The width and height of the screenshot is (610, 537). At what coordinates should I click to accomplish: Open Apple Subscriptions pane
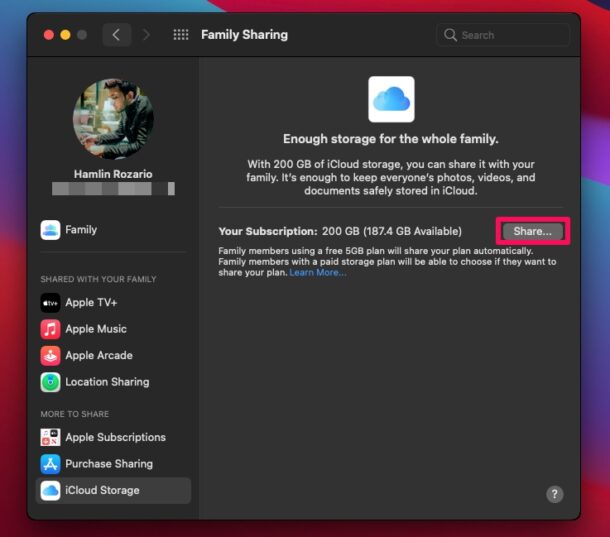tap(116, 437)
